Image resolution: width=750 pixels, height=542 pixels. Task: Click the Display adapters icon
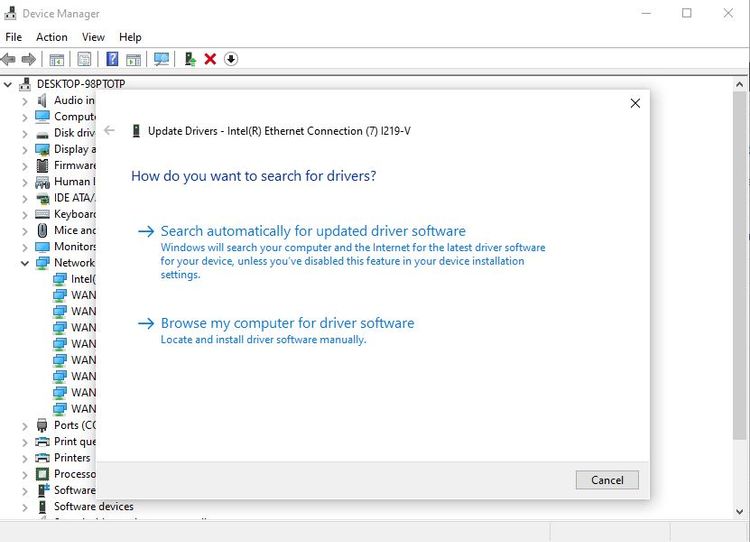(x=42, y=149)
